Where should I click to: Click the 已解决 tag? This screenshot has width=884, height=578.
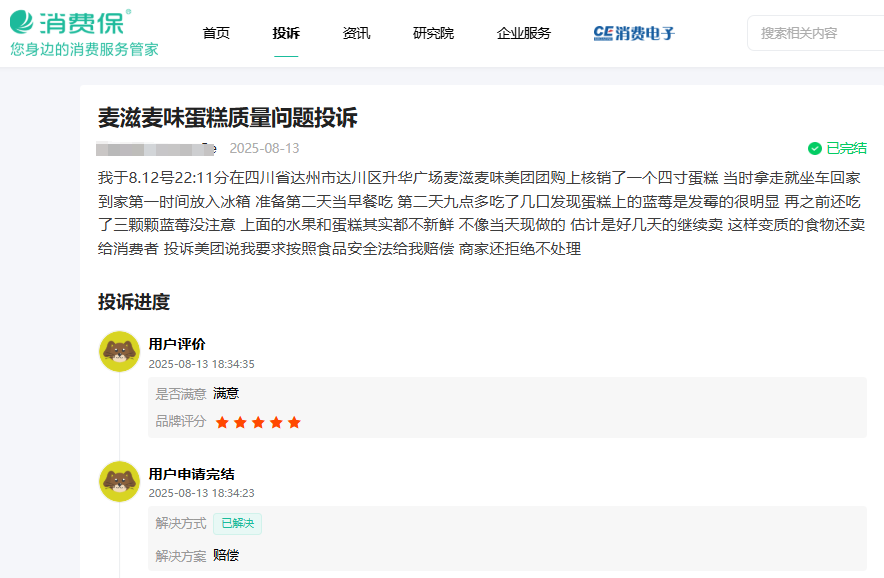(x=237, y=523)
